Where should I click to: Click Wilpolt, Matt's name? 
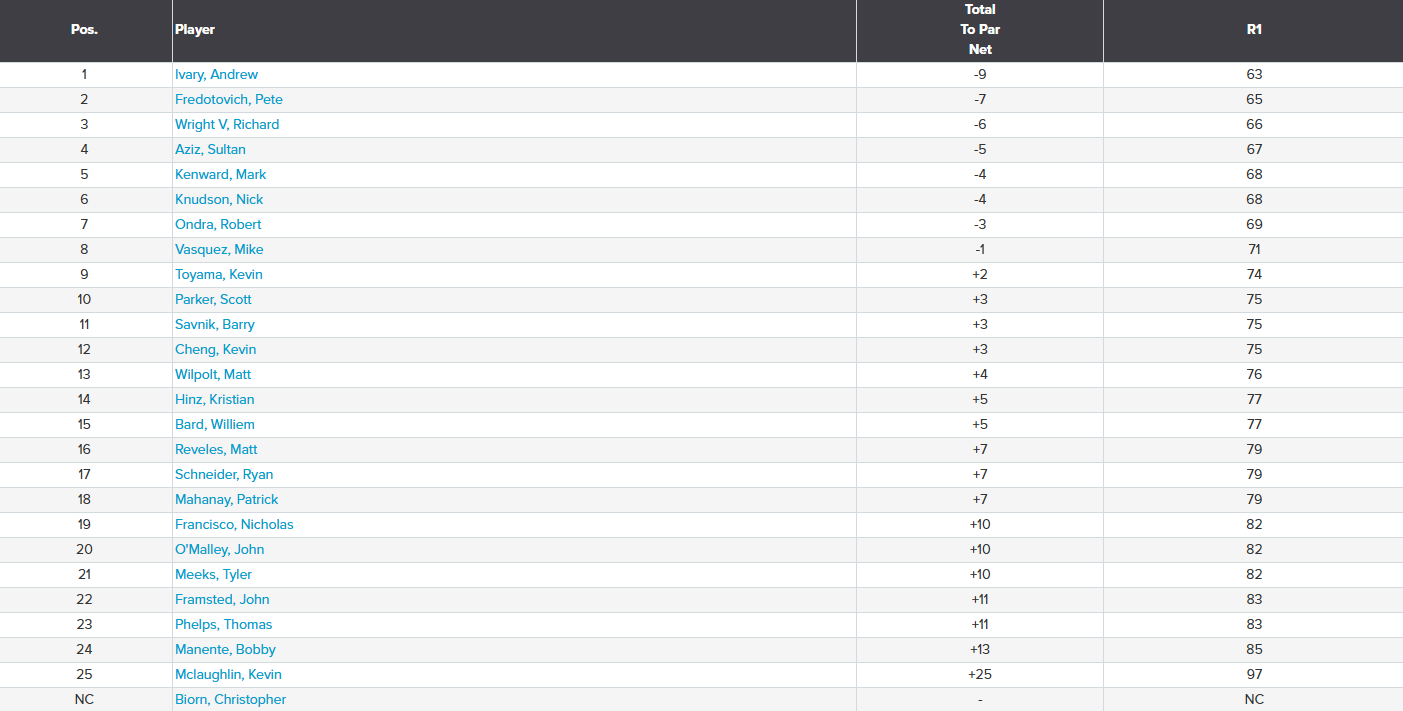pyautogui.click(x=213, y=375)
